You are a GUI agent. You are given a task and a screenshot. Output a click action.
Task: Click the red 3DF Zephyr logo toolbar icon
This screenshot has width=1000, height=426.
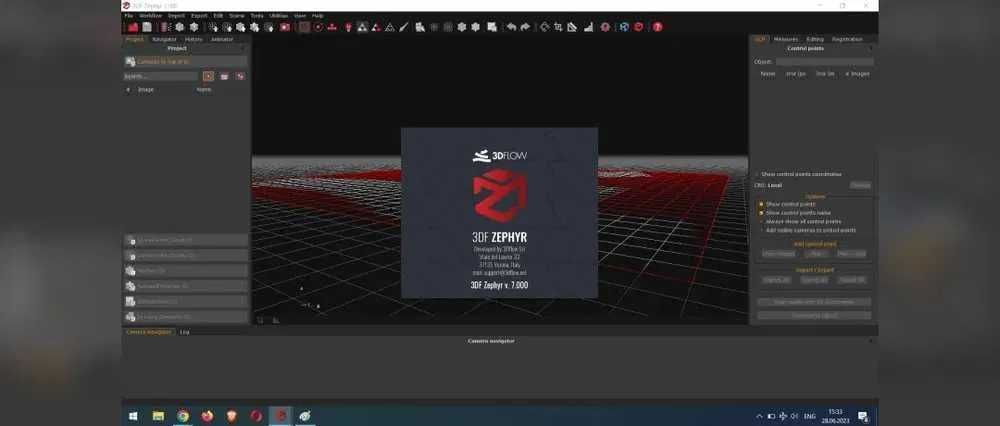tap(638, 27)
